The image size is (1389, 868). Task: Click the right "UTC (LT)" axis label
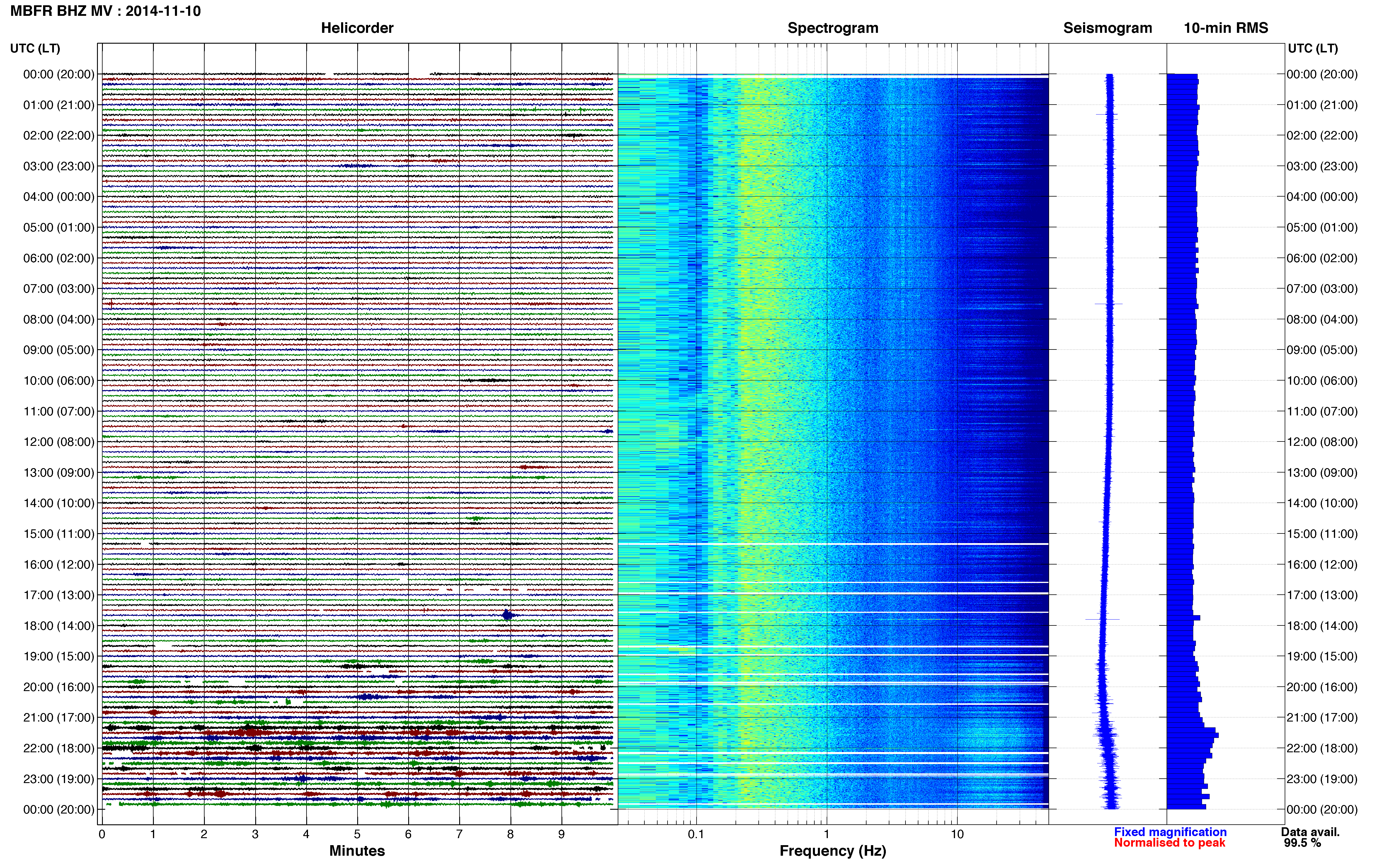point(1313,48)
